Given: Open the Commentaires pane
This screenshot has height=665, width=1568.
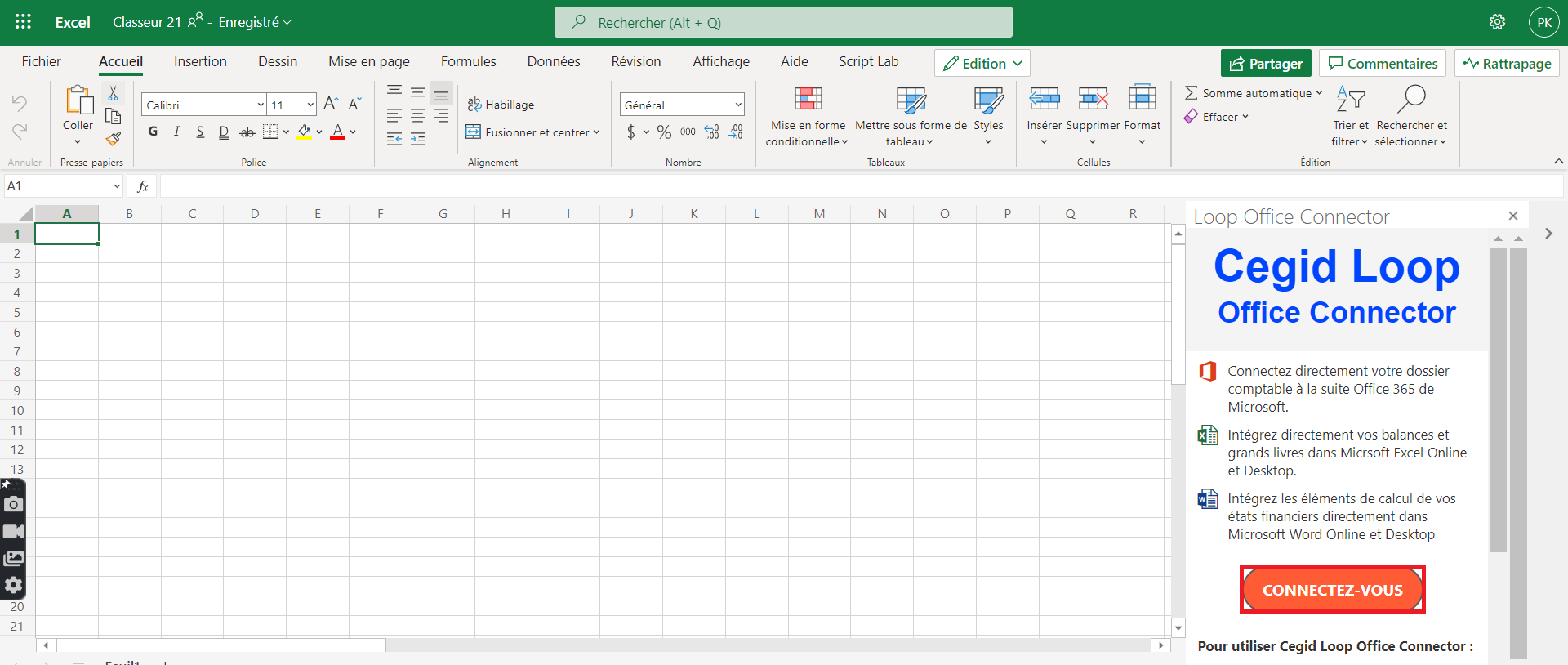Looking at the screenshot, I should coord(1383,63).
